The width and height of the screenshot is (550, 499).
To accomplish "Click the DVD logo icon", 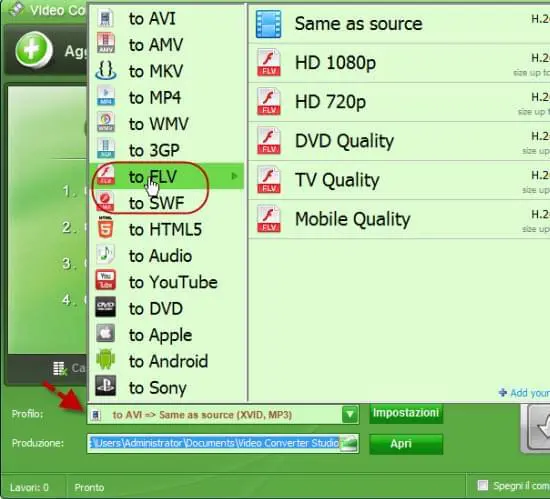I will pos(106,307).
